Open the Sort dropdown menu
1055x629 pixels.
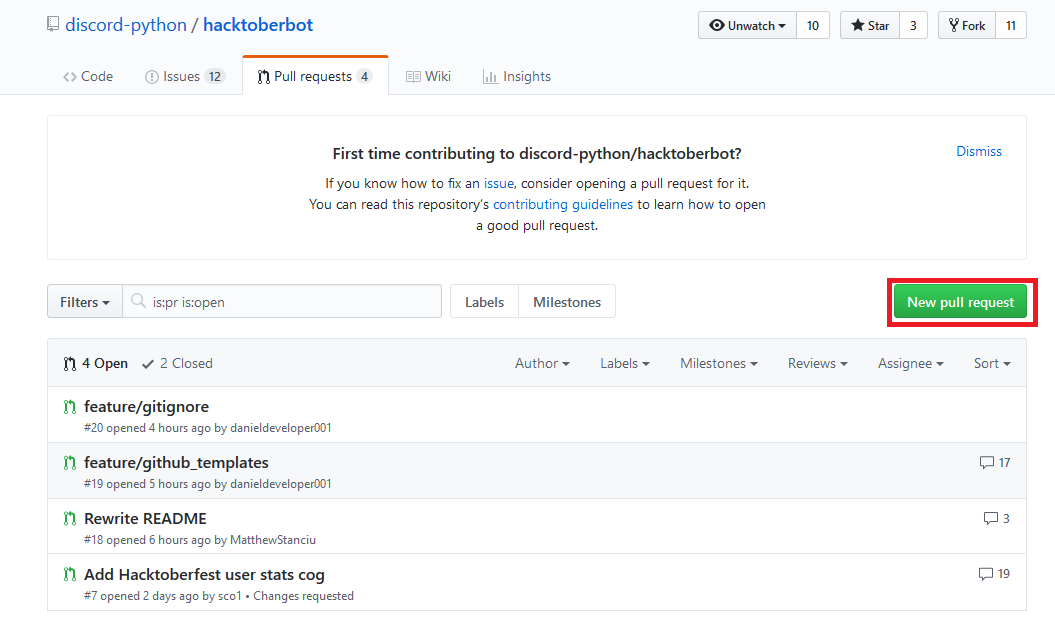click(x=992, y=364)
